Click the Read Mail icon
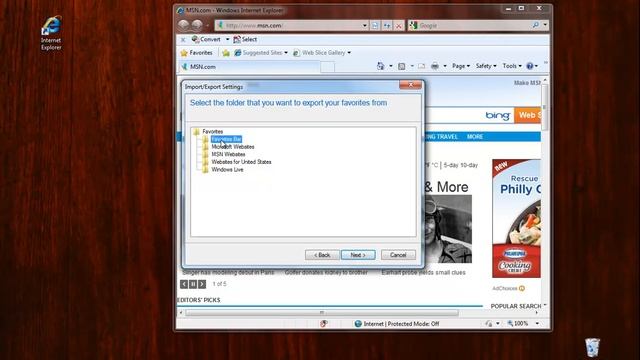The width and height of the screenshot is (640, 360). (422, 66)
